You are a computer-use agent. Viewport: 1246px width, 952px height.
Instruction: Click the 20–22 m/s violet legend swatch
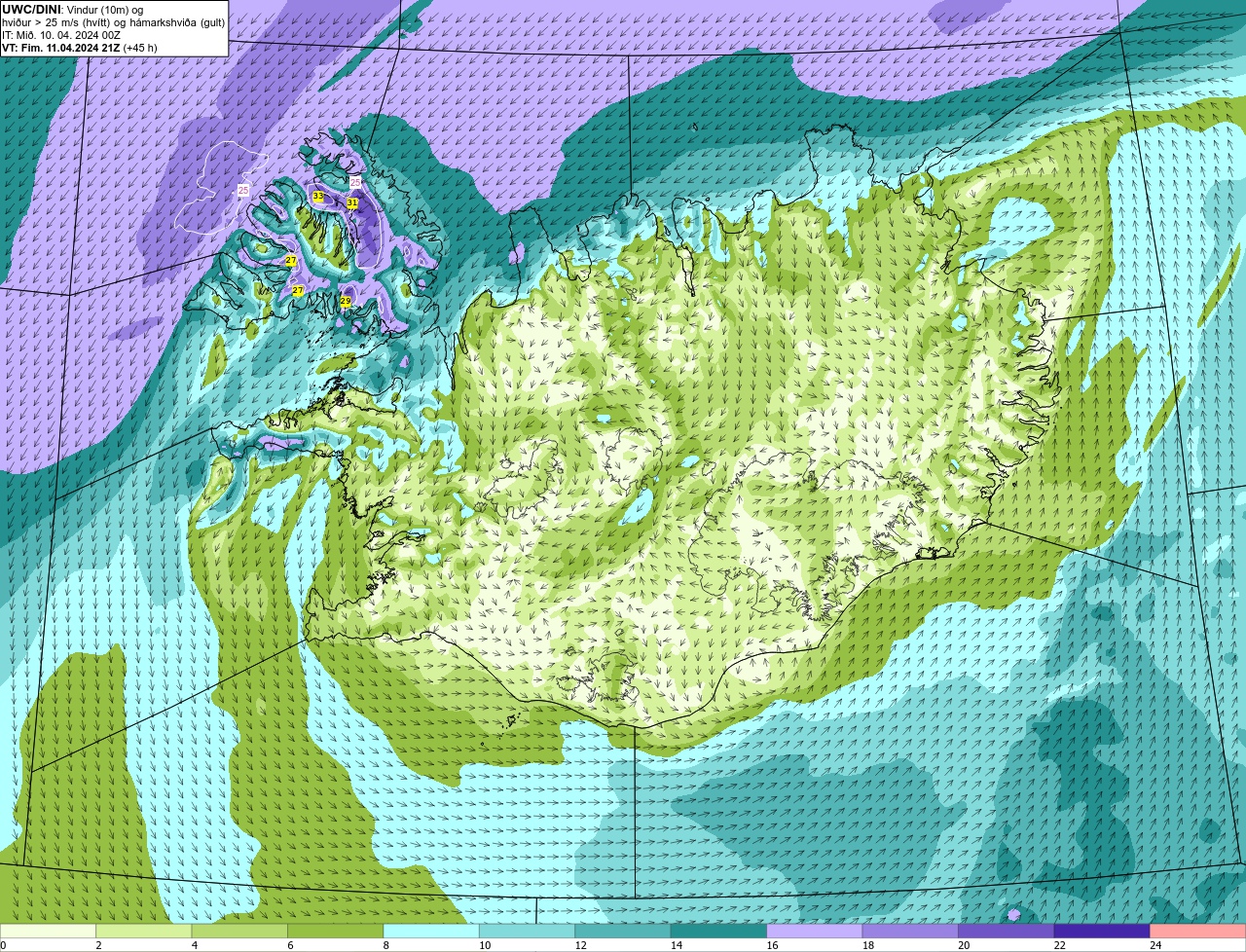coord(1007,931)
